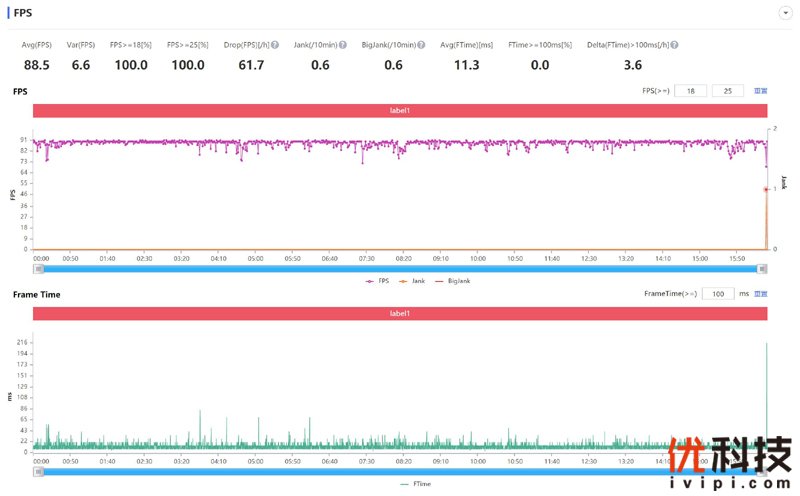Viewport: 800px width, 496px height.
Task: Click the reset link beside FrameTime threshold
Action: pos(761,294)
